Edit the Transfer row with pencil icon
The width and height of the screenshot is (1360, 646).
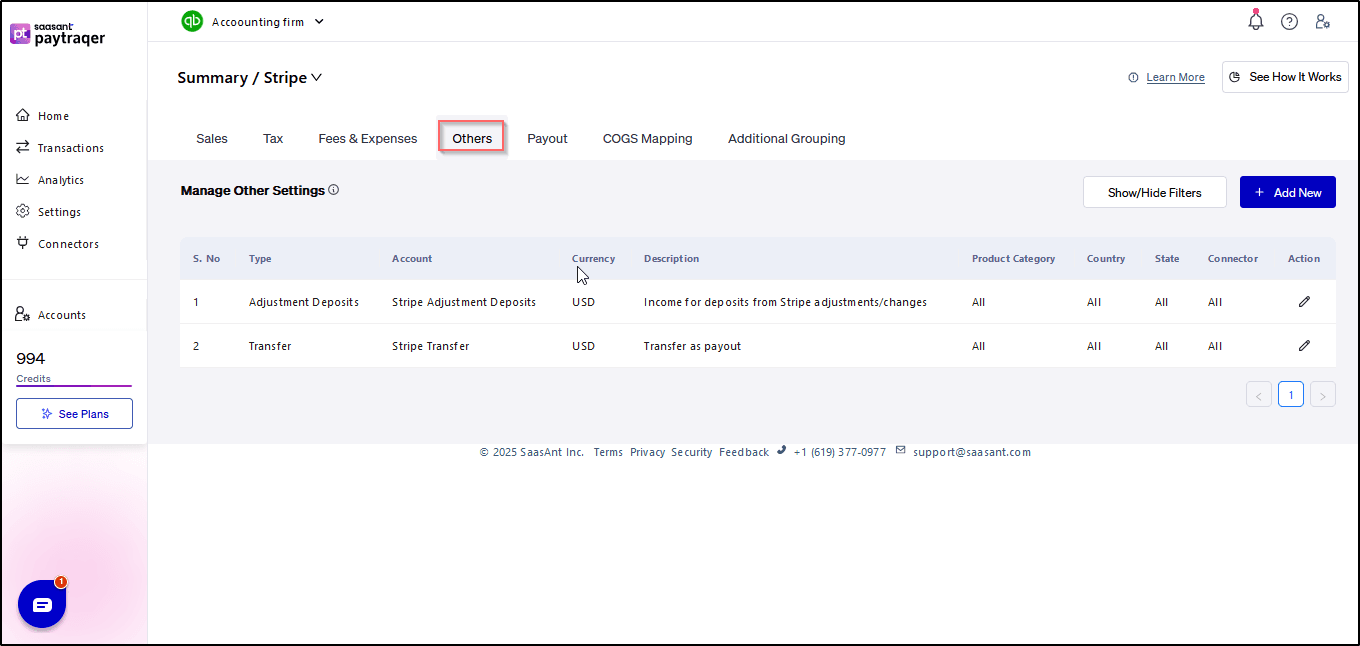1304,346
